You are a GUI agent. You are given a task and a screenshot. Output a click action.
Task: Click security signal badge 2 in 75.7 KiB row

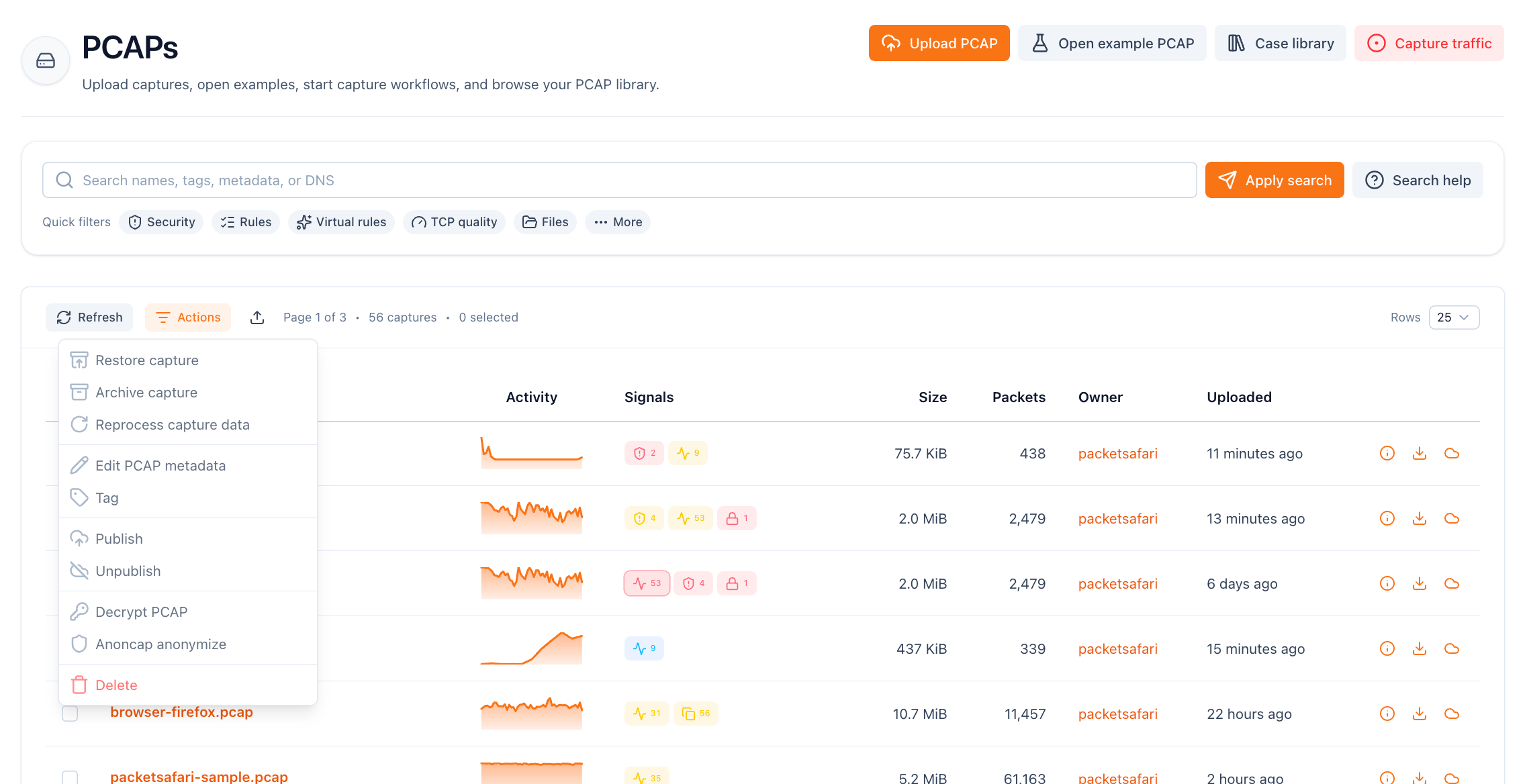tap(644, 453)
